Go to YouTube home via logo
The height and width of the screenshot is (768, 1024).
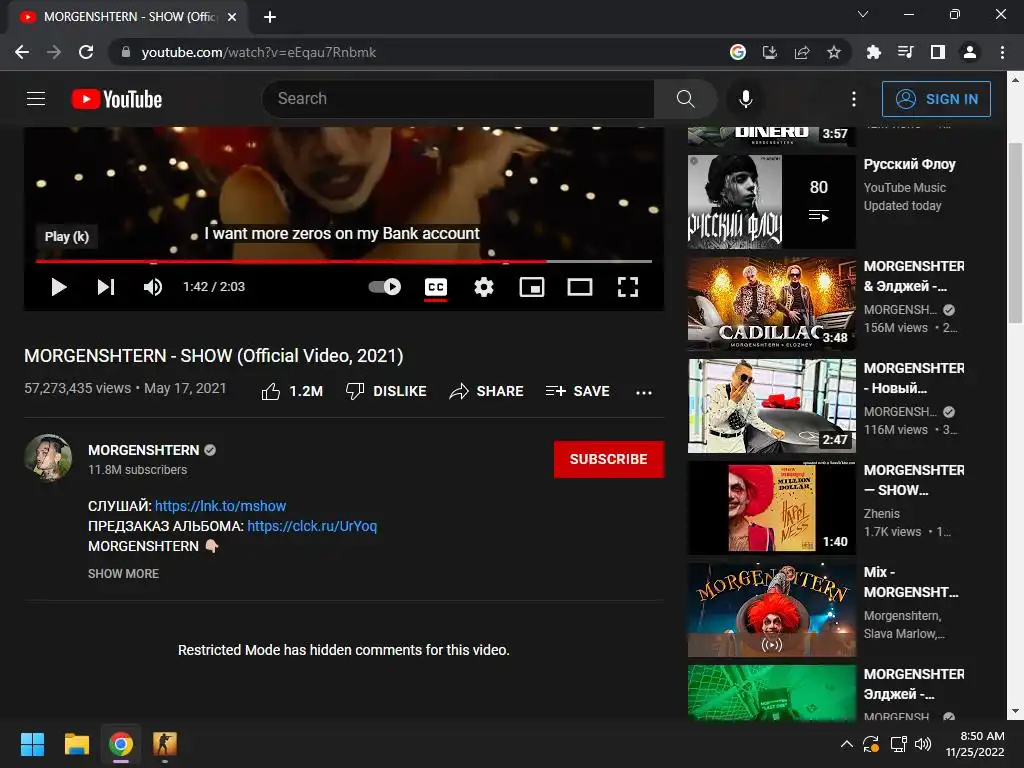coord(117,99)
